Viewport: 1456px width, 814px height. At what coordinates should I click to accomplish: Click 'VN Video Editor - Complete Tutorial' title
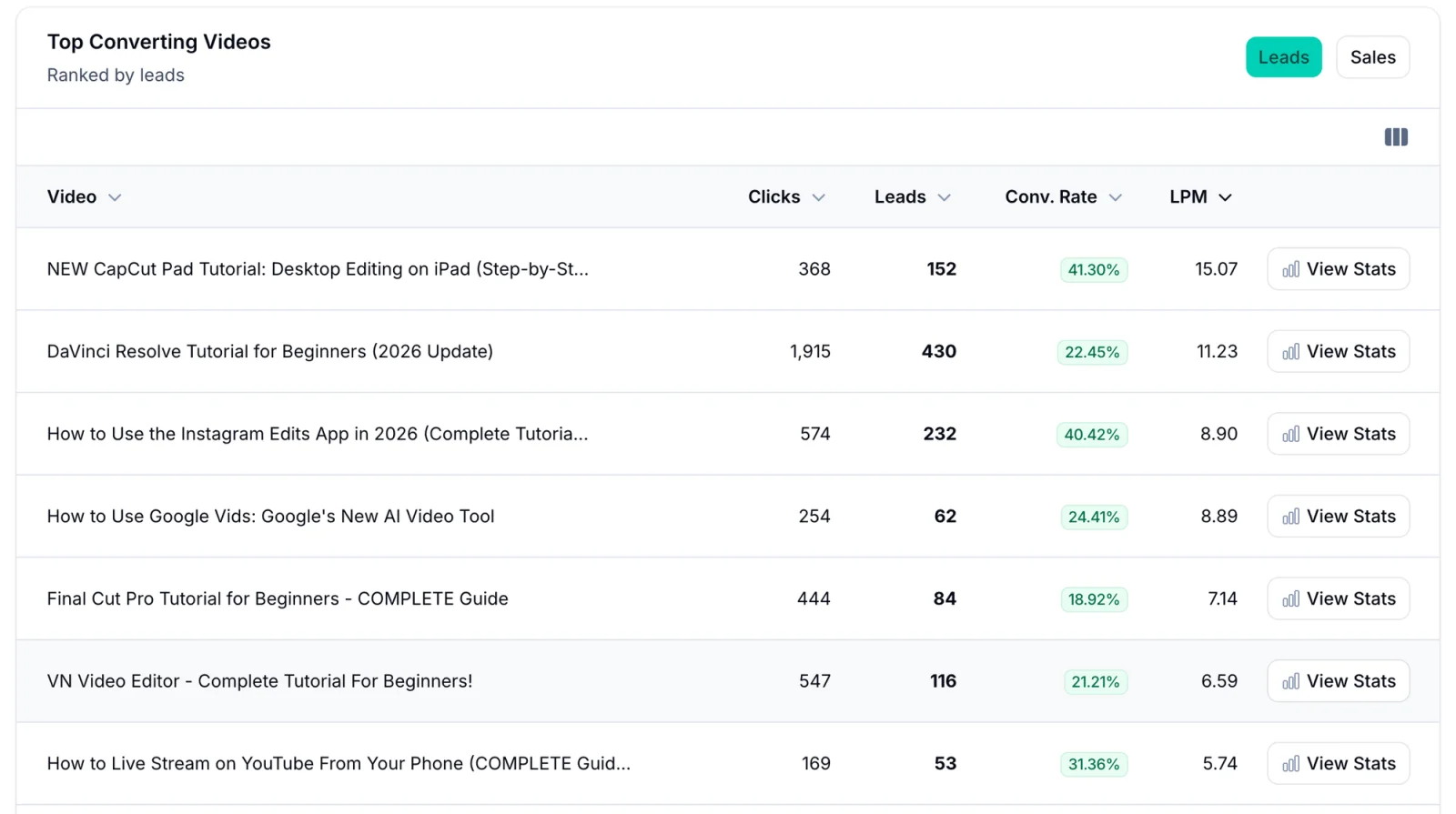(x=259, y=681)
